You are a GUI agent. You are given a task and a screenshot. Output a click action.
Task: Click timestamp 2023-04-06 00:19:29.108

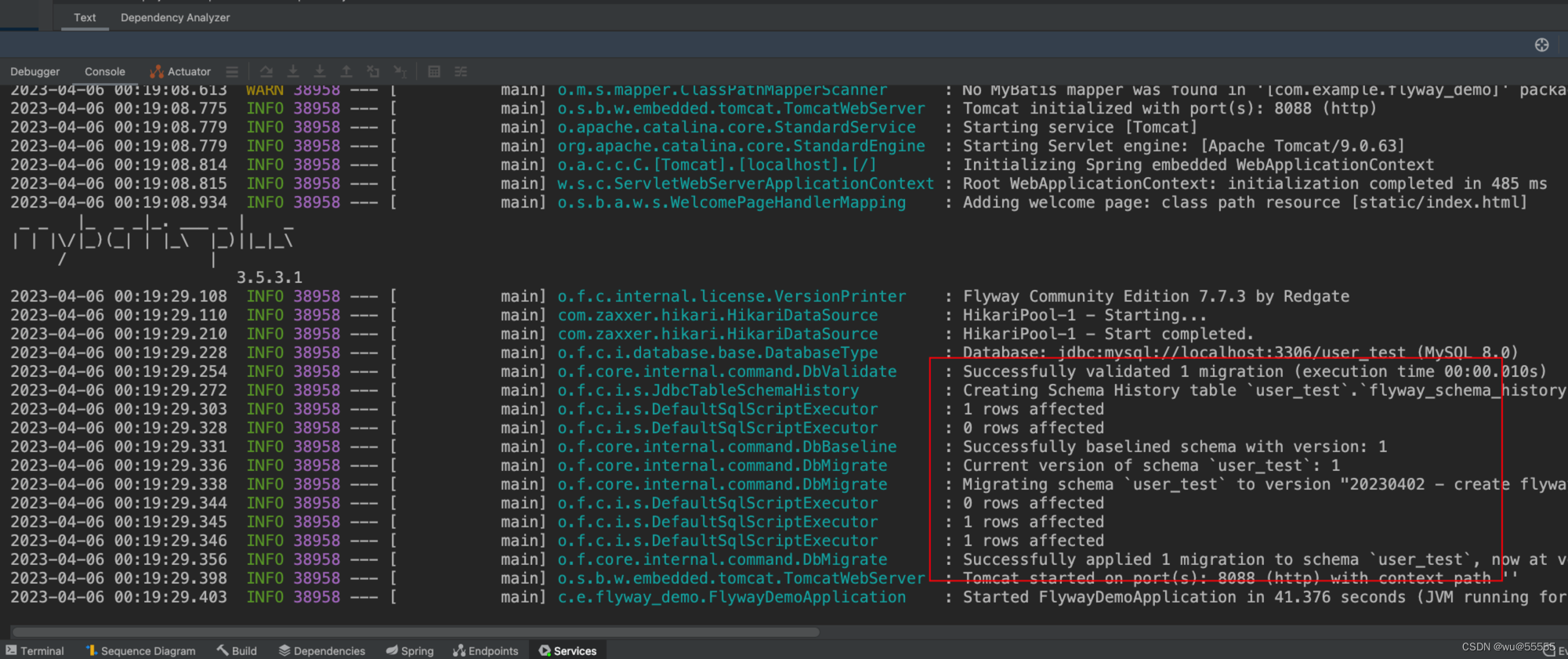pyautogui.click(x=119, y=296)
